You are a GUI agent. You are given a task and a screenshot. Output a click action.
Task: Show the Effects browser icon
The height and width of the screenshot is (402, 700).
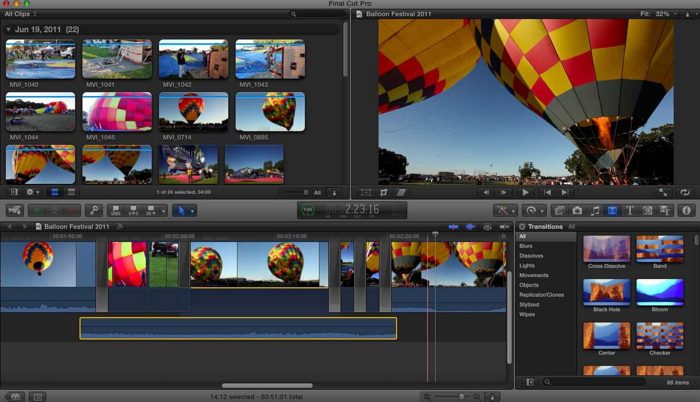559,210
